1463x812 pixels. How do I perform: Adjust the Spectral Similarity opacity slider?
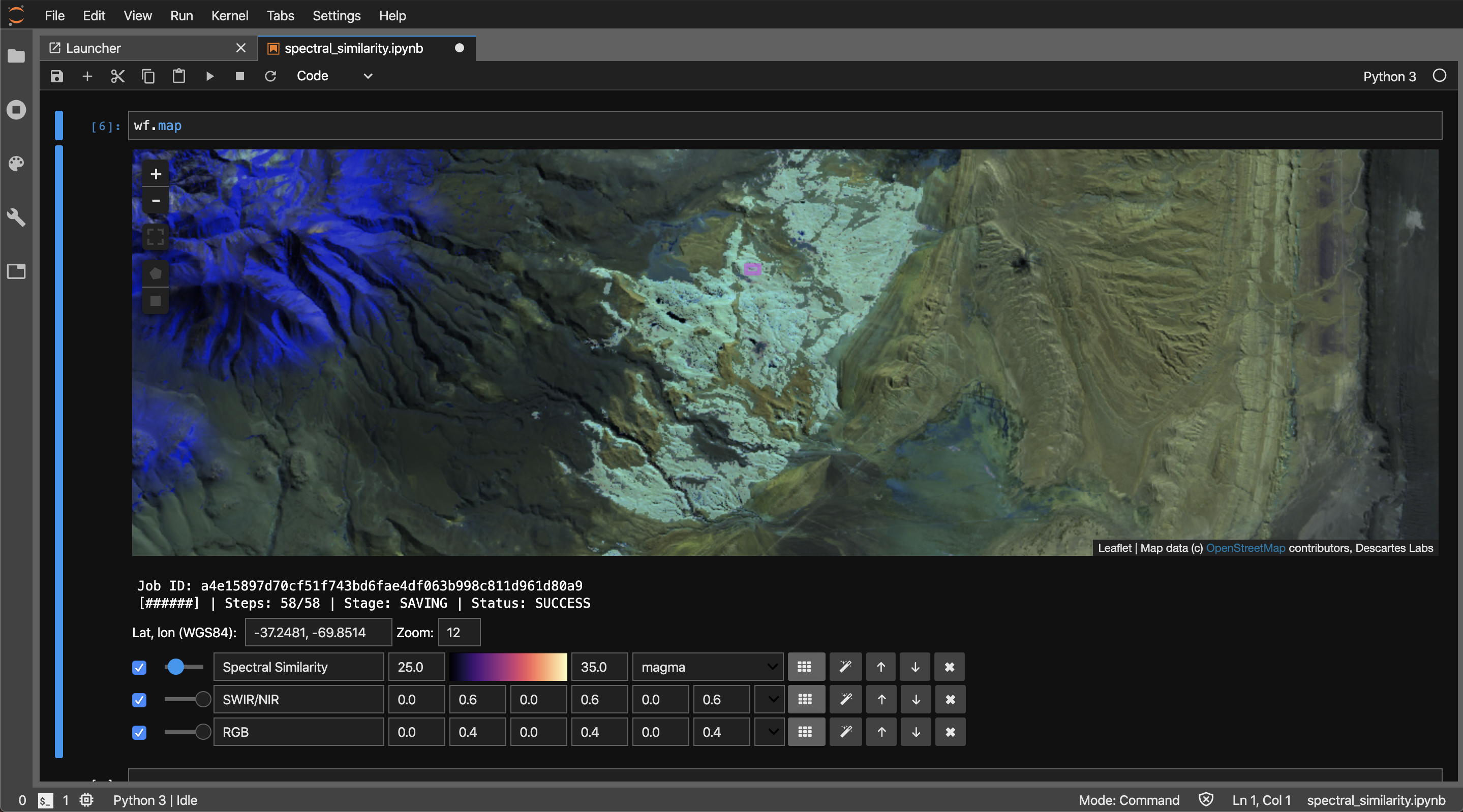click(x=184, y=667)
